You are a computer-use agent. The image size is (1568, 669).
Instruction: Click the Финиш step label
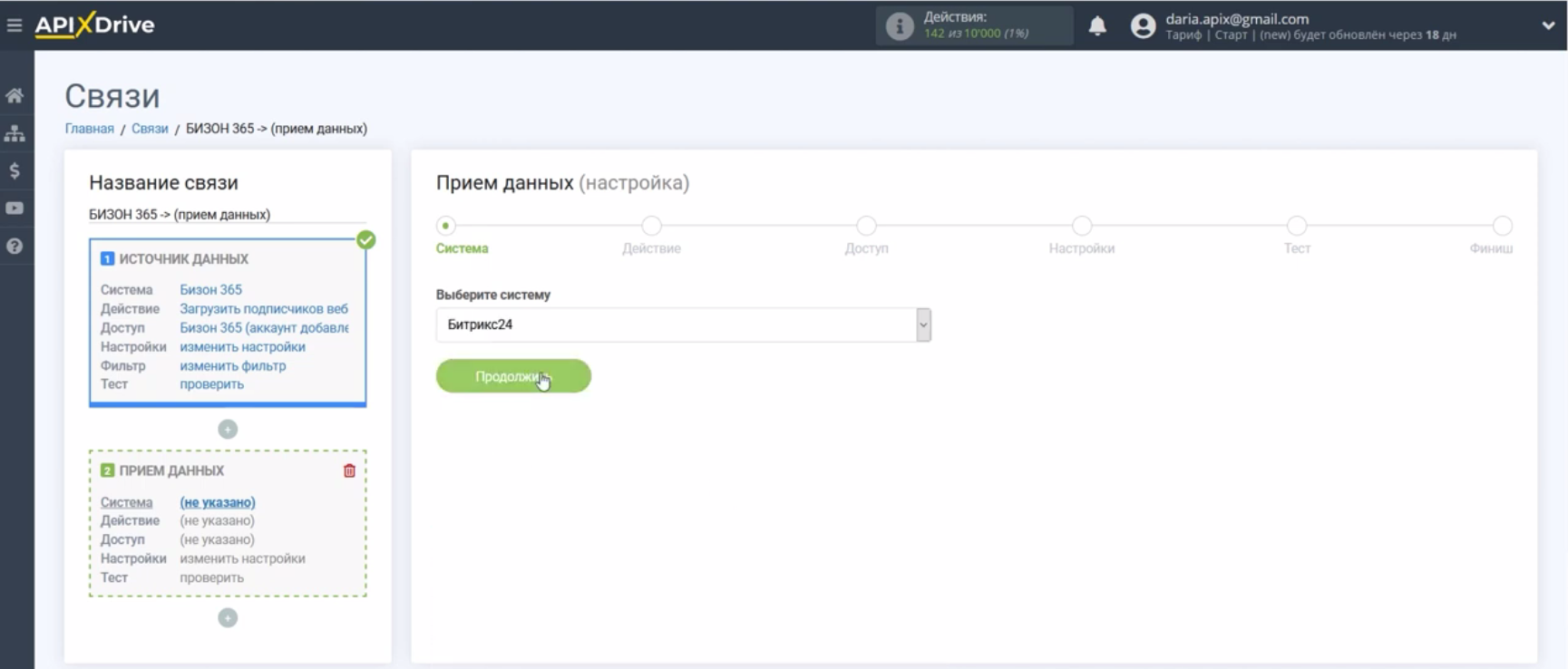click(1491, 248)
